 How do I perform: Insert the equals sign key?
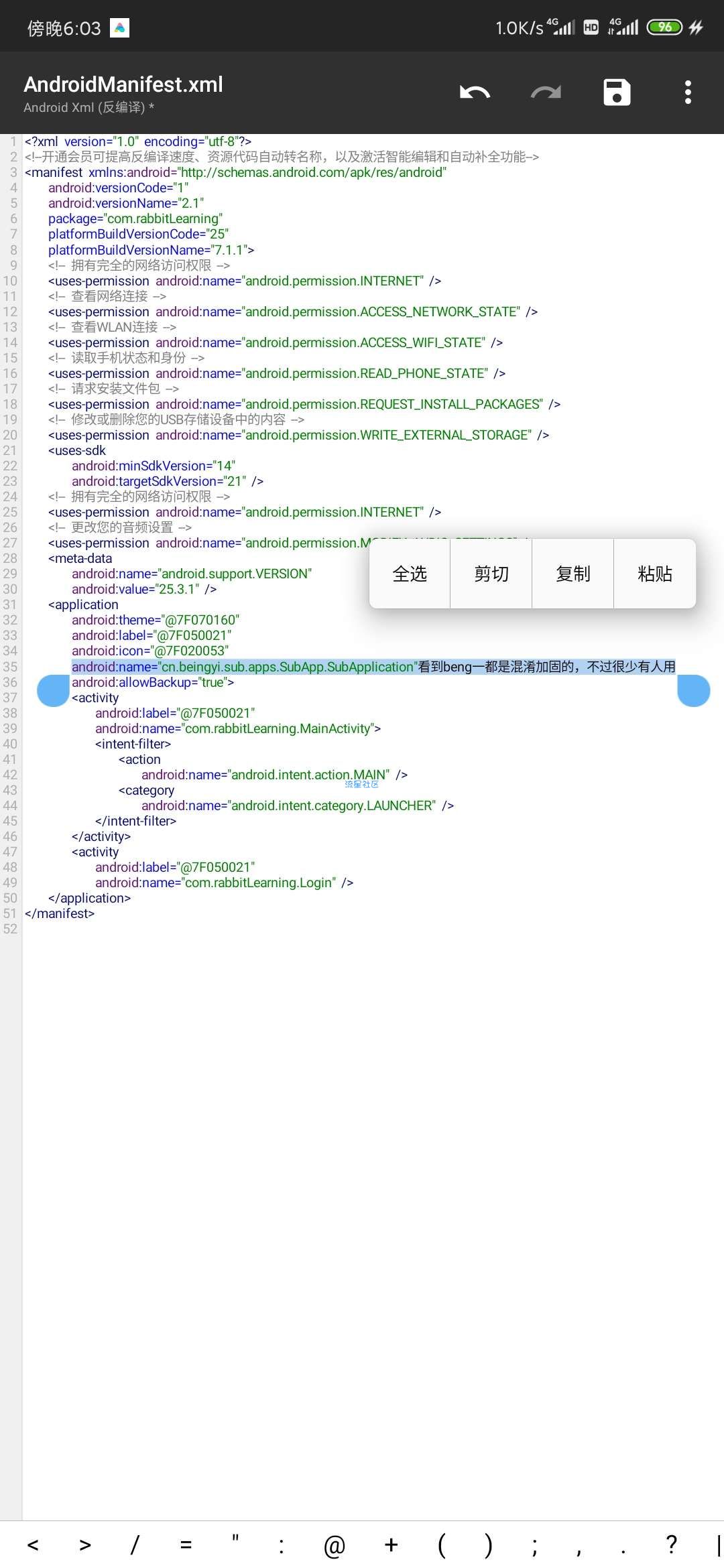[186, 1545]
